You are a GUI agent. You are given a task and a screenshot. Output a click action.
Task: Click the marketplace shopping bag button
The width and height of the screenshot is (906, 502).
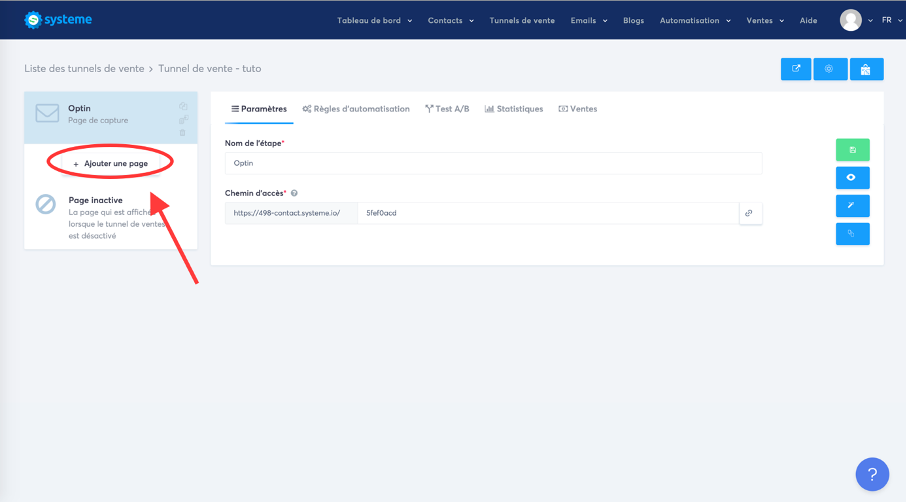pos(866,69)
